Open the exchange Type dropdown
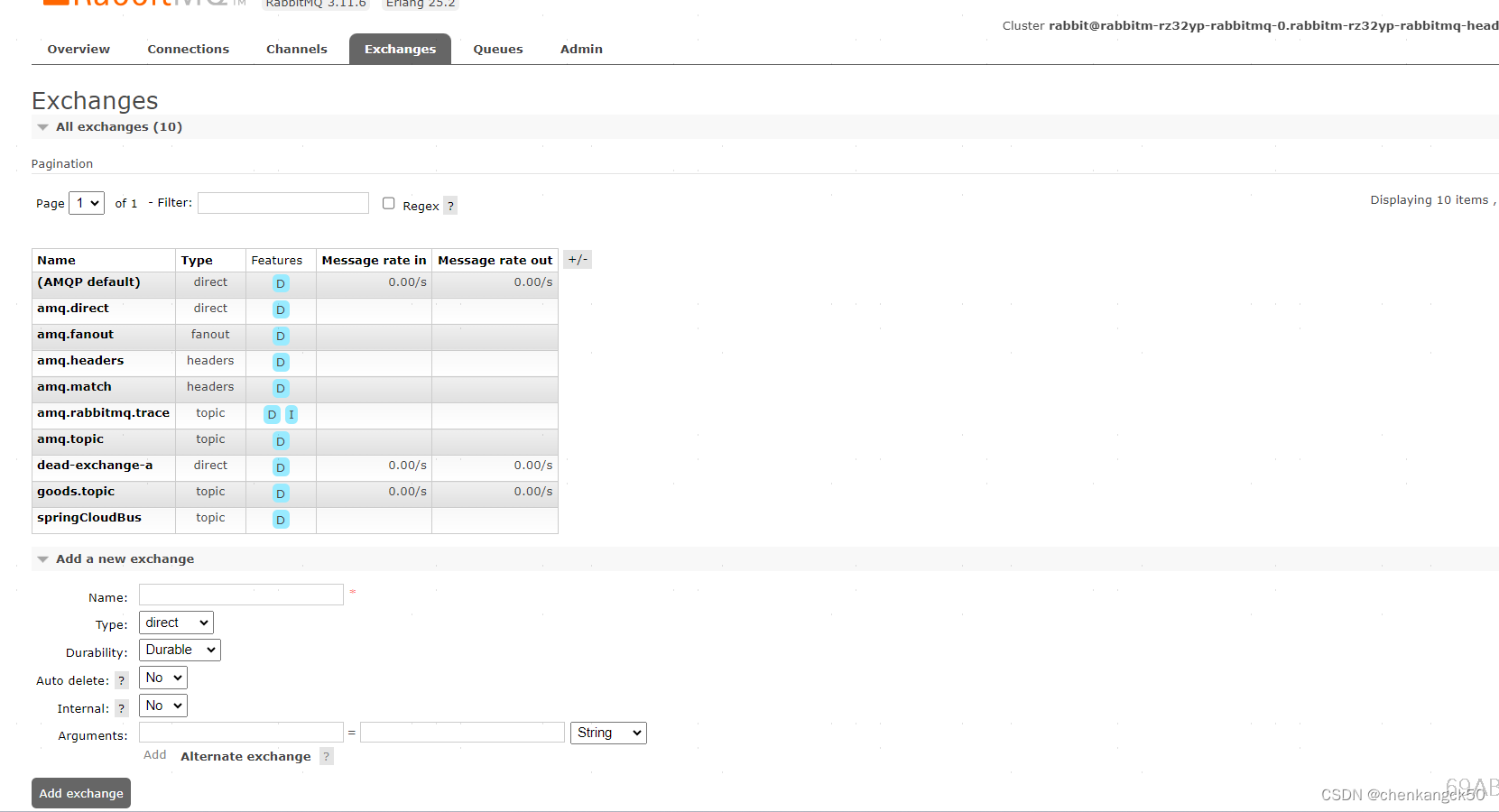Screen dimensions: 1499x812 tap(176, 623)
